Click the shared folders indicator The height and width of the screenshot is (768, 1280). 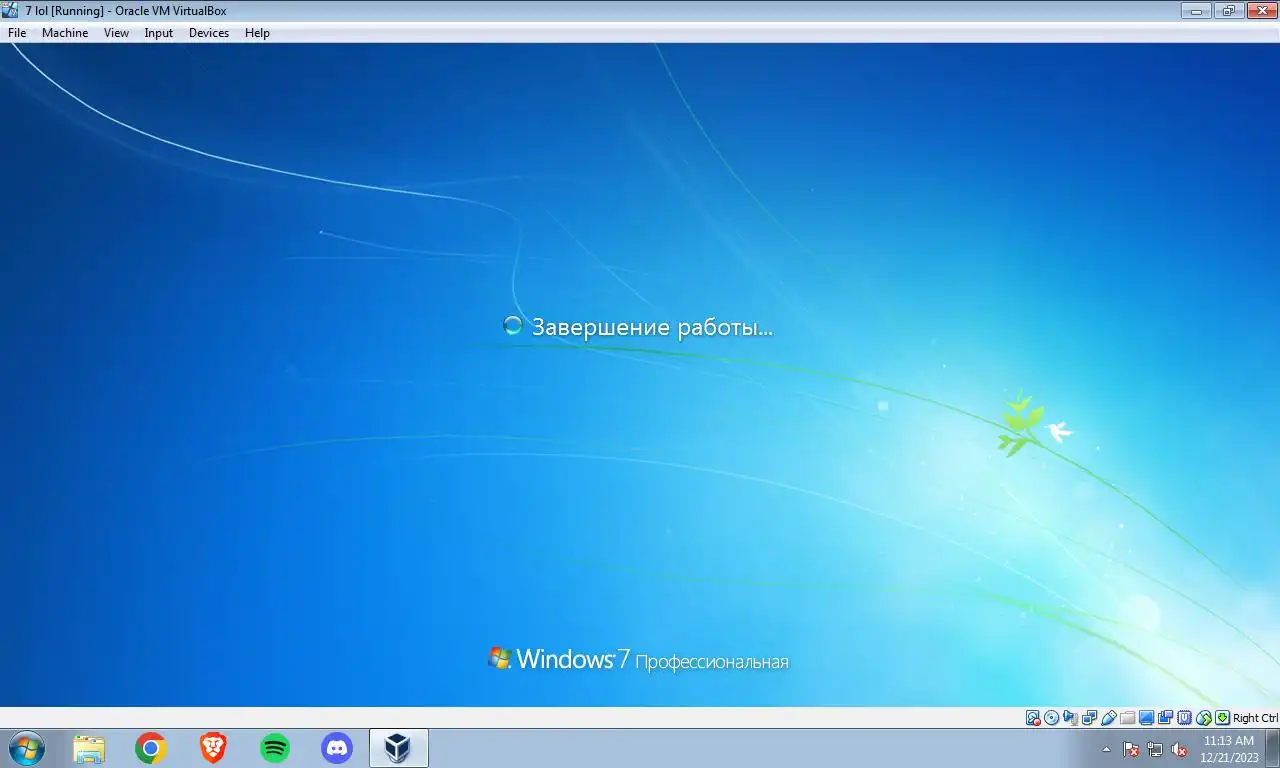(1127, 718)
